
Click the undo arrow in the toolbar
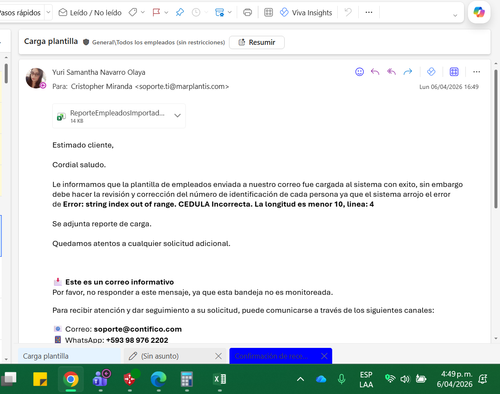[x=348, y=13]
